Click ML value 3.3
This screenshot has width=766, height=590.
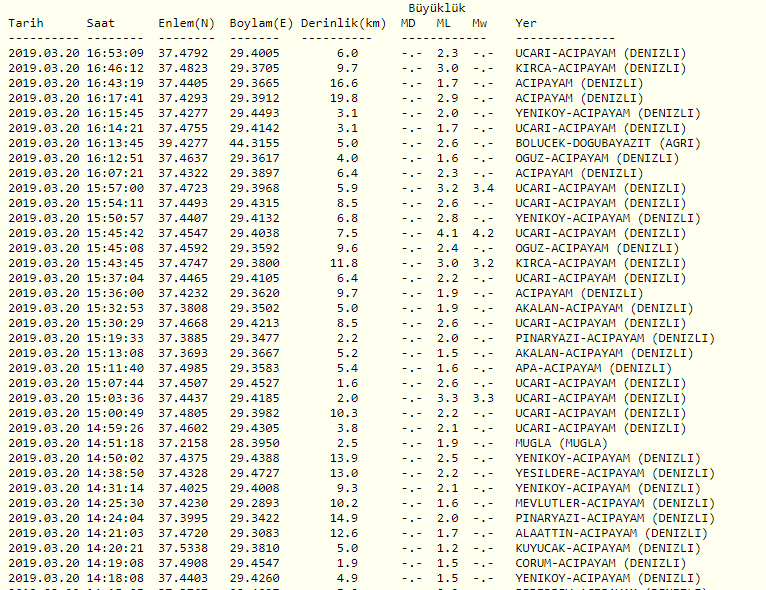click(x=447, y=399)
